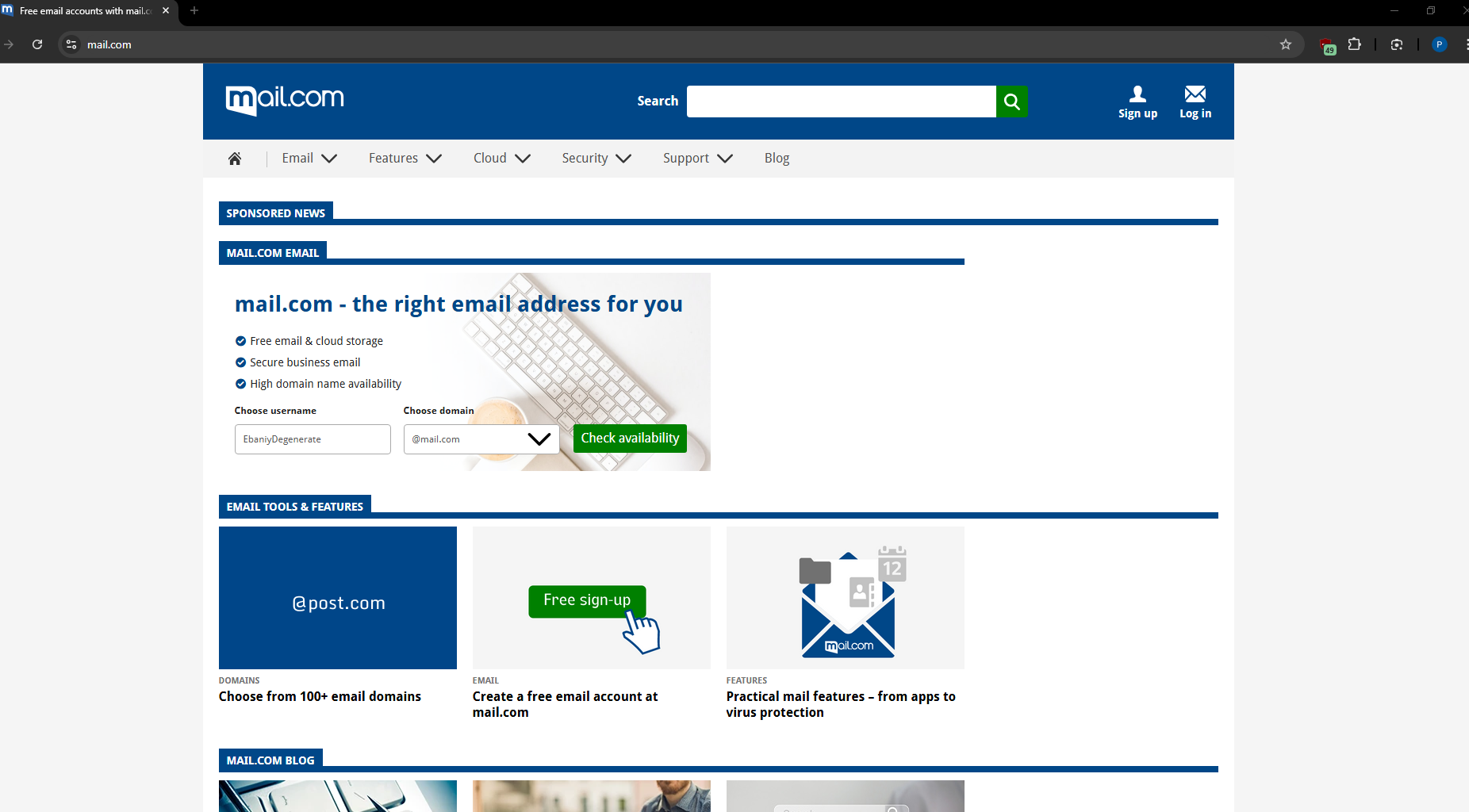Click the MAIL.COM BLOG section heading
This screenshot has width=1469, height=812.
(270, 760)
